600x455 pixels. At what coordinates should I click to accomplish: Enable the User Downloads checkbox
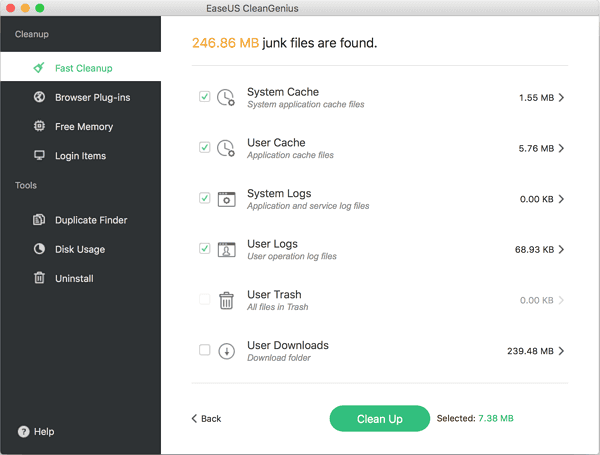click(x=205, y=350)
